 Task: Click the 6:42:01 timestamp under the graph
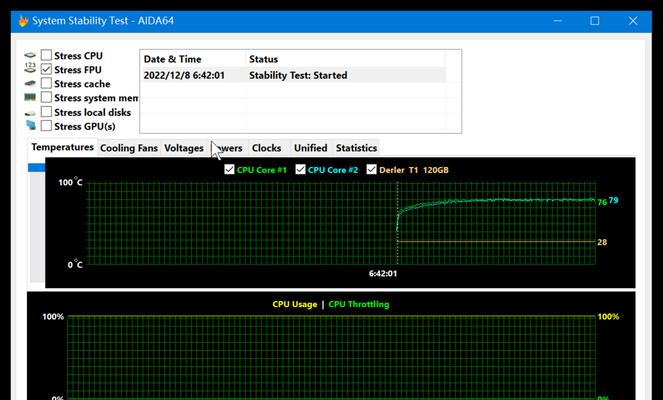pyautogui.click(x=383, y=274)
